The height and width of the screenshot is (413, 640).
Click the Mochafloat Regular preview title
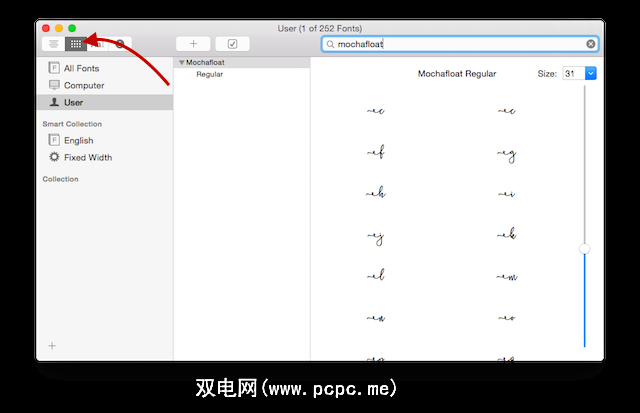click(x=457, y=74)
